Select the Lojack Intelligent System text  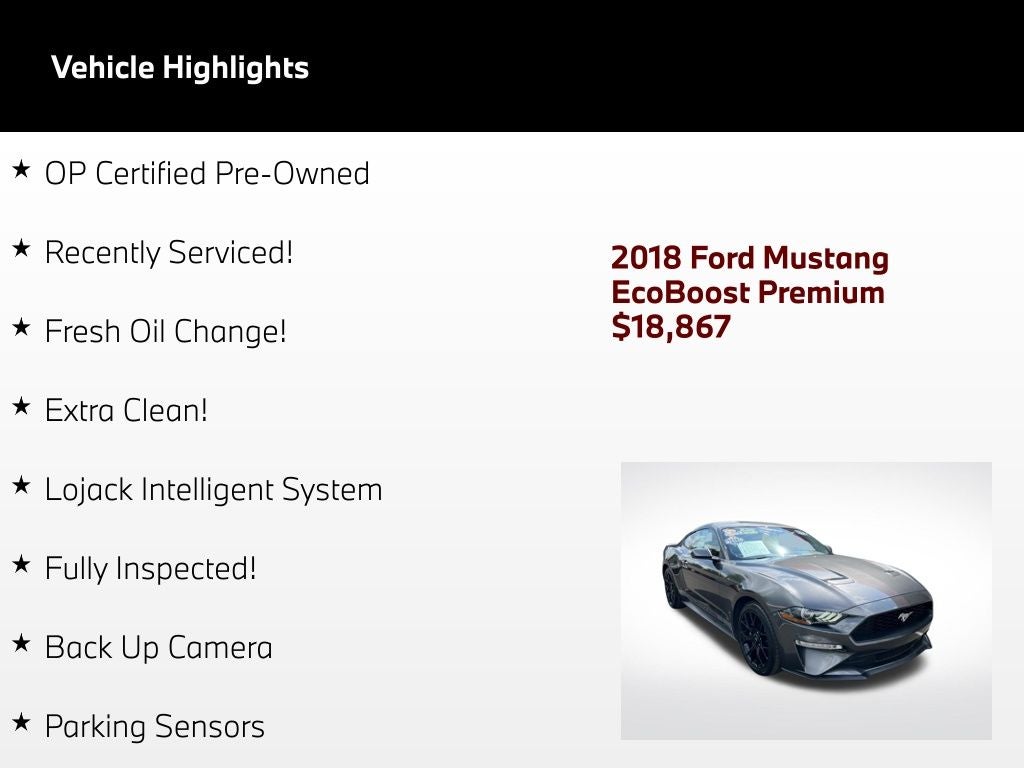(x=213, y=489)
